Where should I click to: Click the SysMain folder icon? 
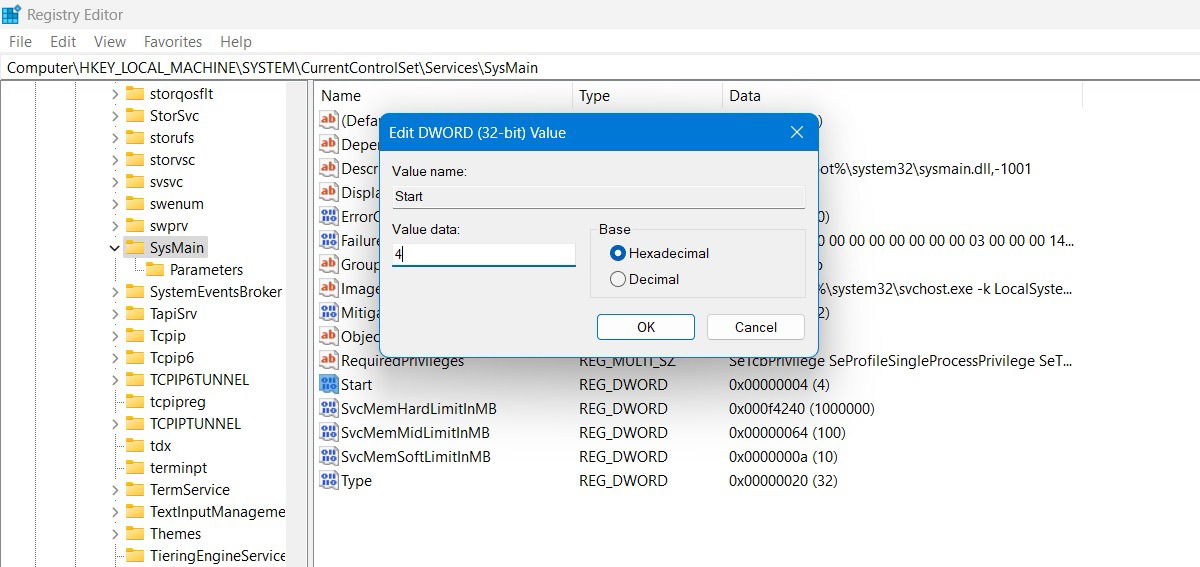(x=134, y=248)
